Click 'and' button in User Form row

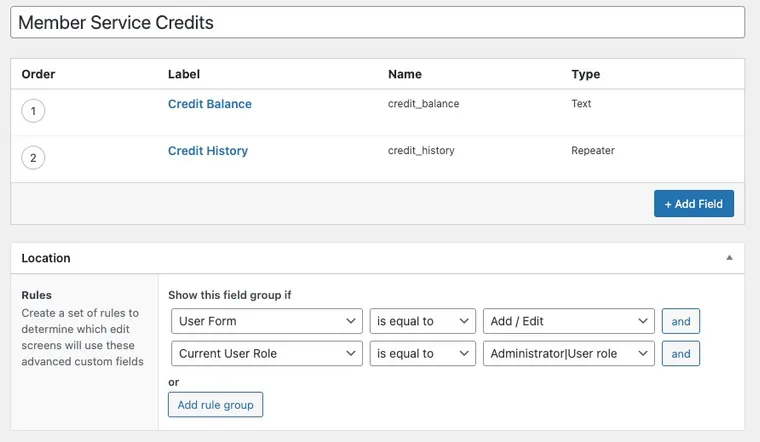(x=681, y=321)
